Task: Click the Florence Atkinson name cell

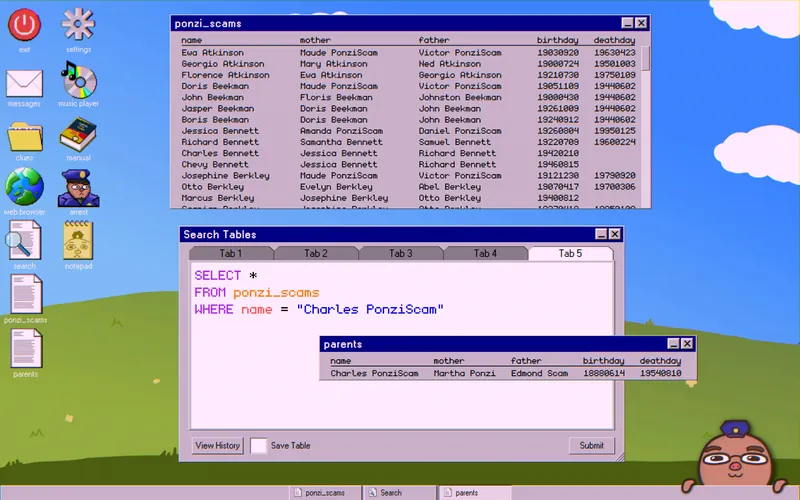Action: click(x=226, y=75)
